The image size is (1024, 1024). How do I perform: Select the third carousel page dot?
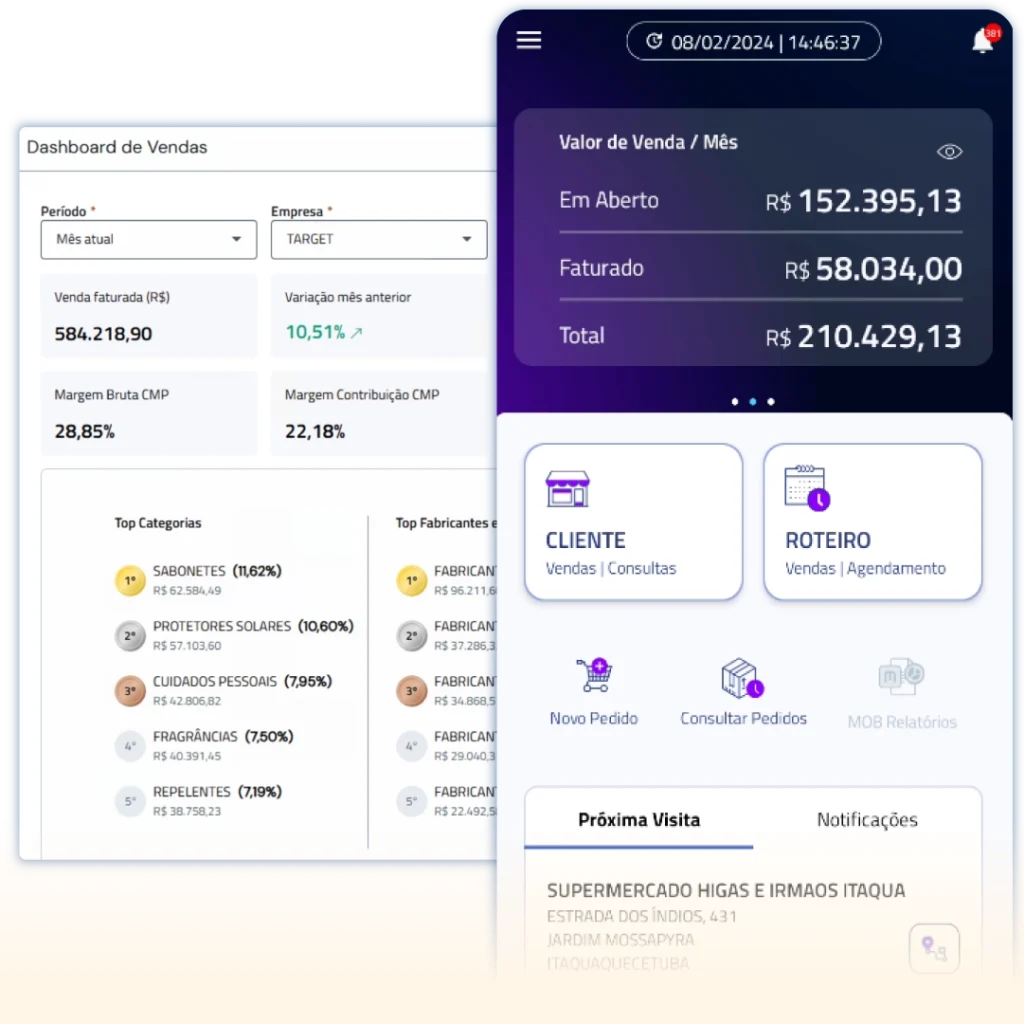point(770,402)
